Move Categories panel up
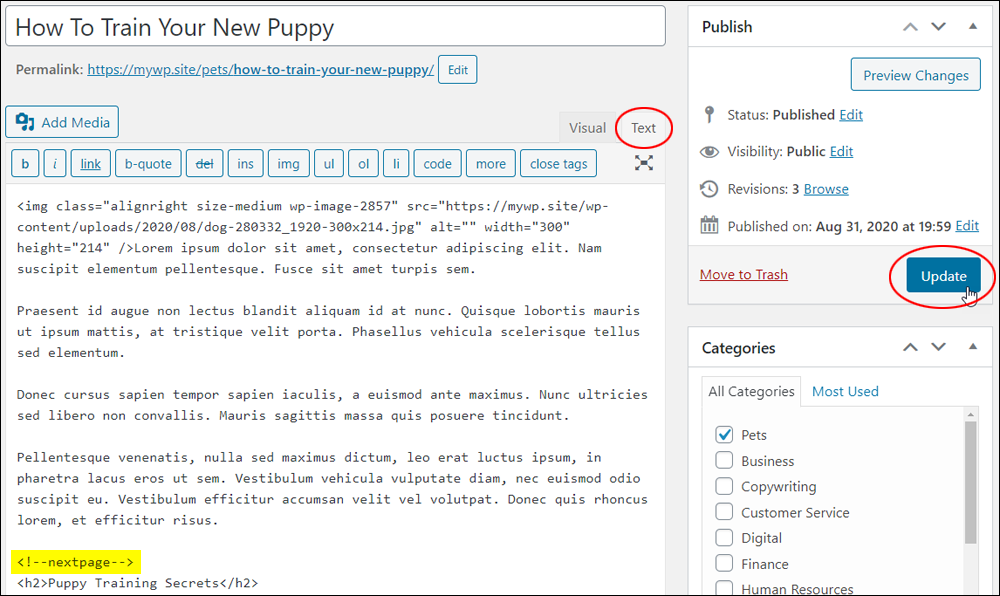Image resolution: width=1000 pixels, height=596 pixels. (x=910, y=347)
